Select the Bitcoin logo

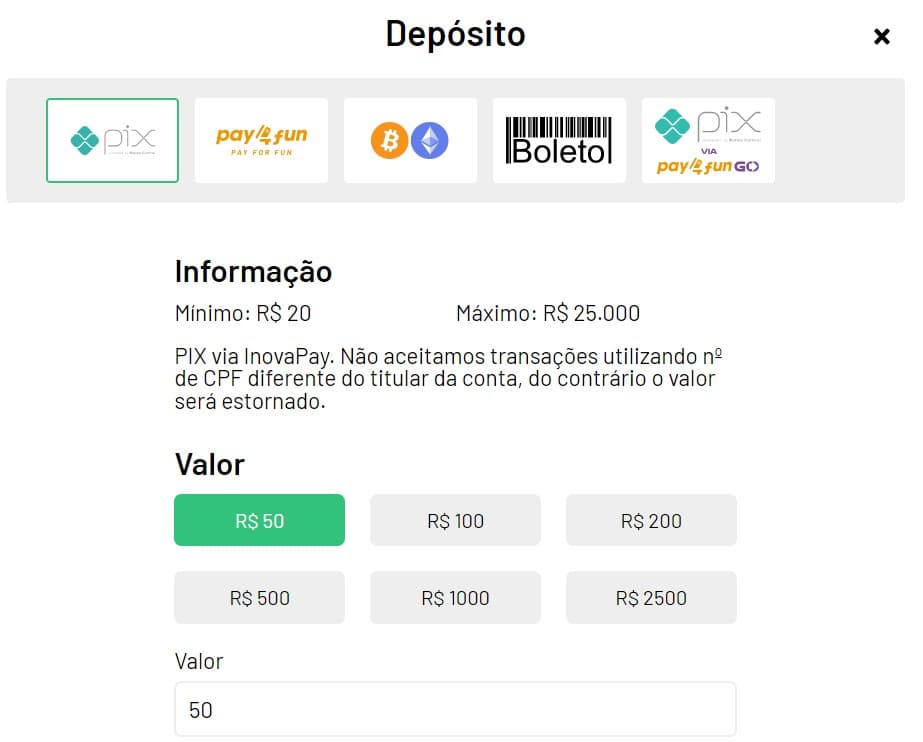tap(389, 141)
